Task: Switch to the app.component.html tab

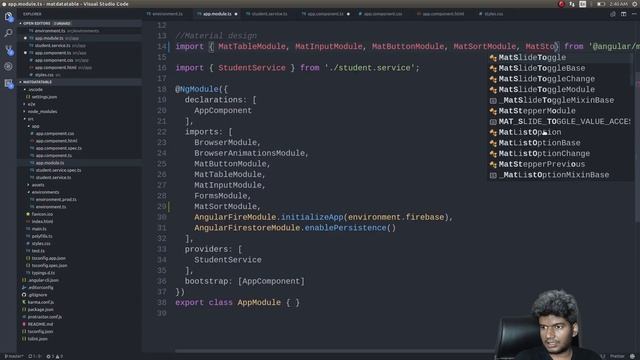Action: (x=442, y=14)
